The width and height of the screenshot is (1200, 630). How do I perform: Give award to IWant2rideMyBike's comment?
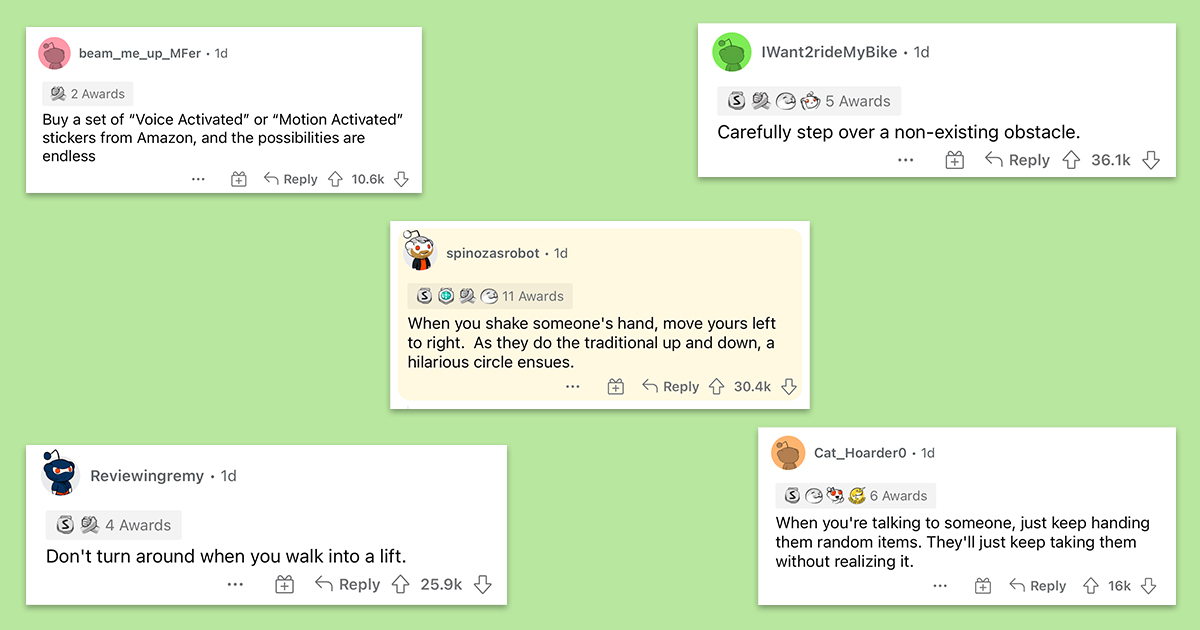click(x=955, y=160)
